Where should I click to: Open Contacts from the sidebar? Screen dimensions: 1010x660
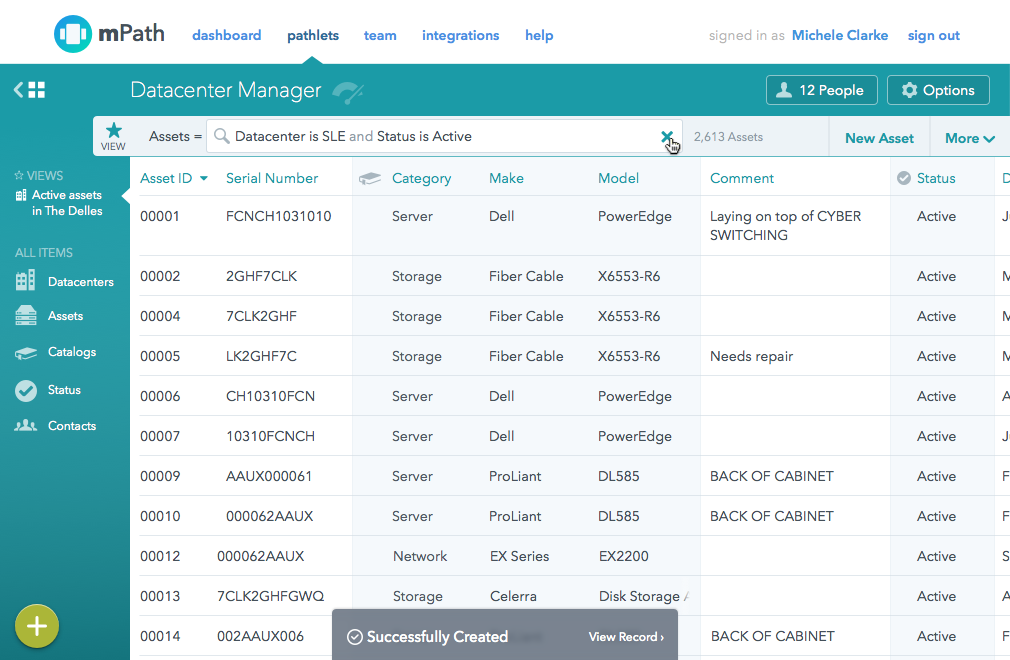click(71, 426)
